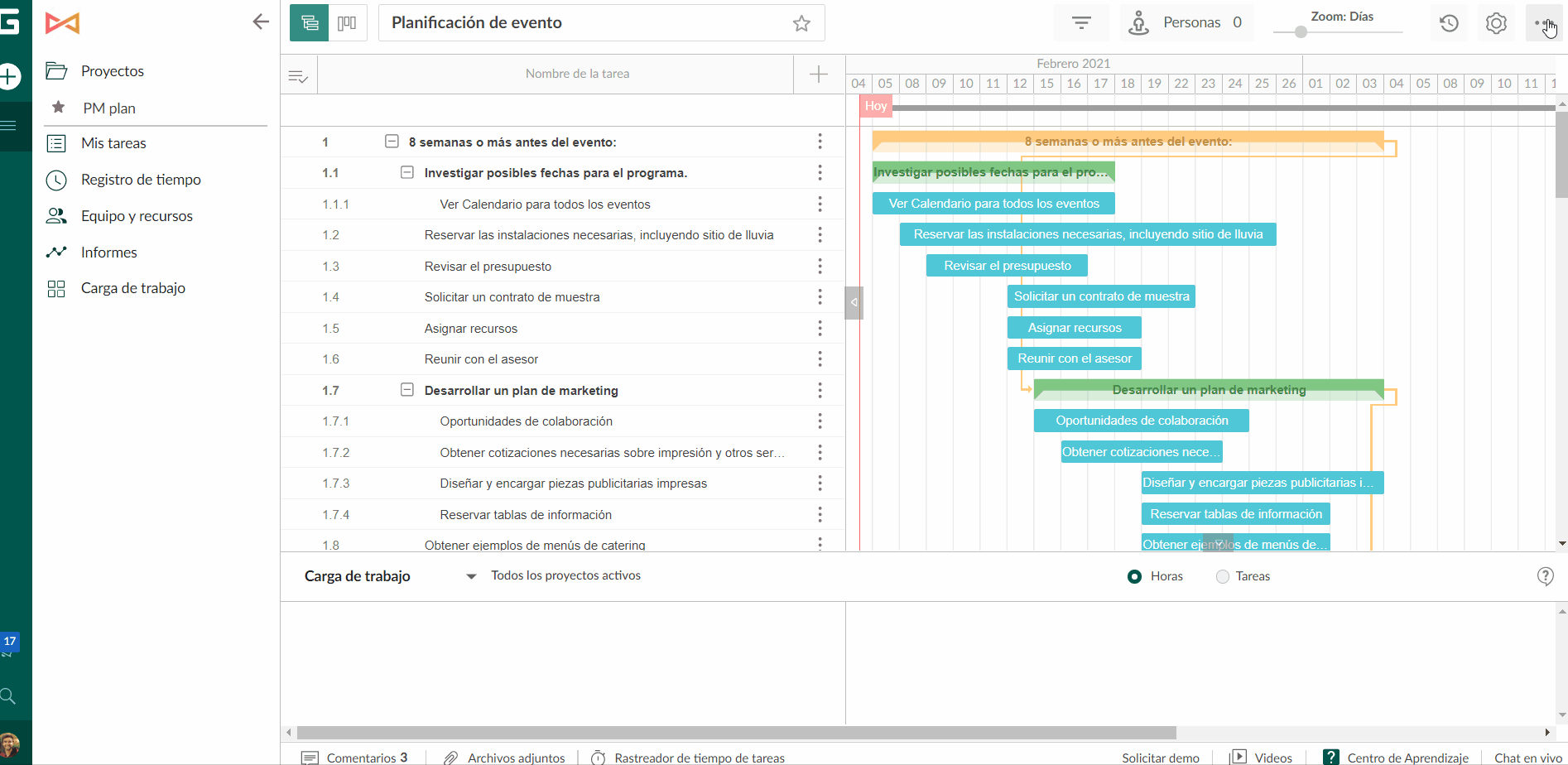
Task: Open row menu for Reservar tablas de información
Action: tap(820, 514)
